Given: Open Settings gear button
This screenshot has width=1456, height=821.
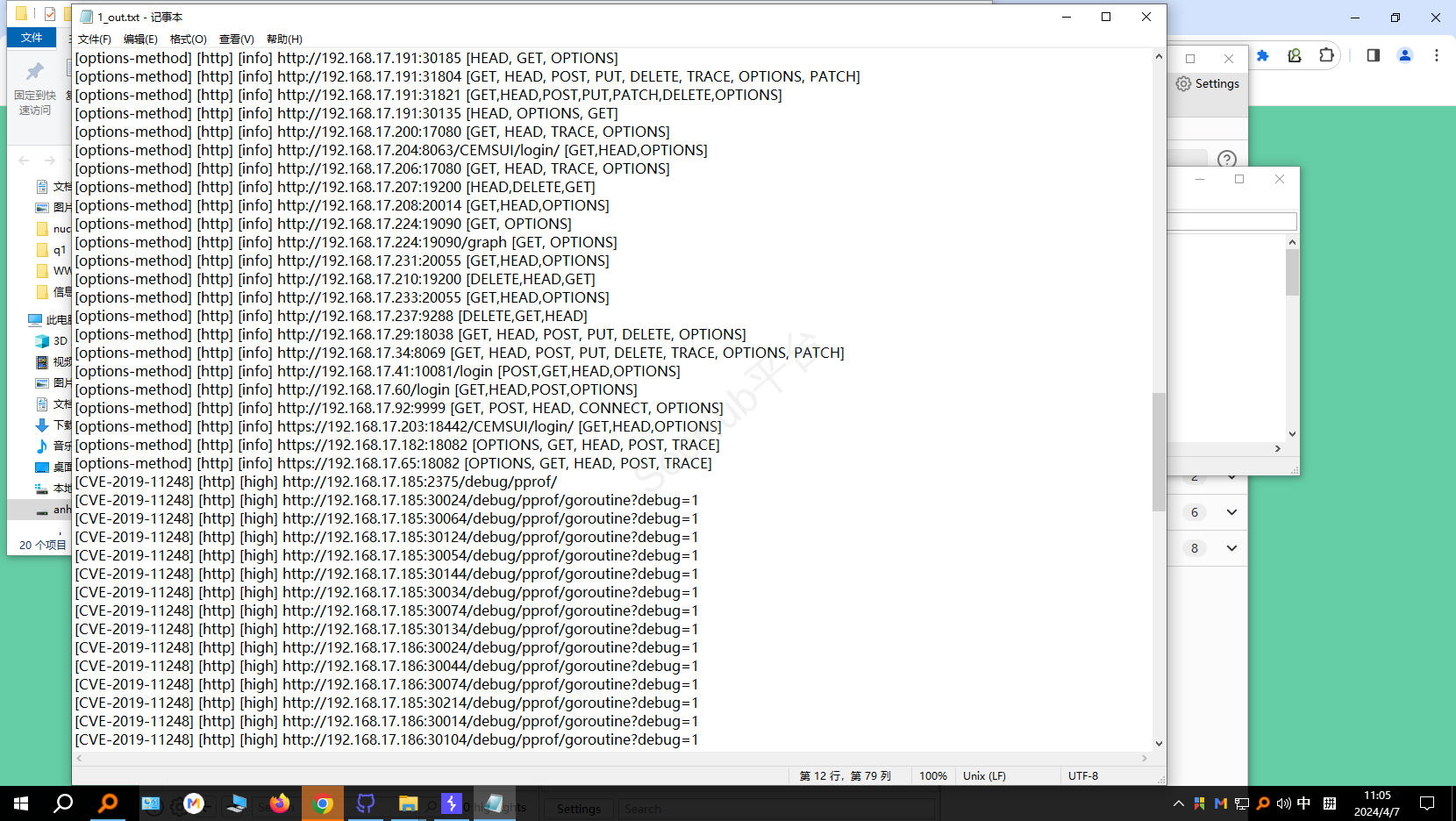Looking at the screenshot, I should [1208, 83].
